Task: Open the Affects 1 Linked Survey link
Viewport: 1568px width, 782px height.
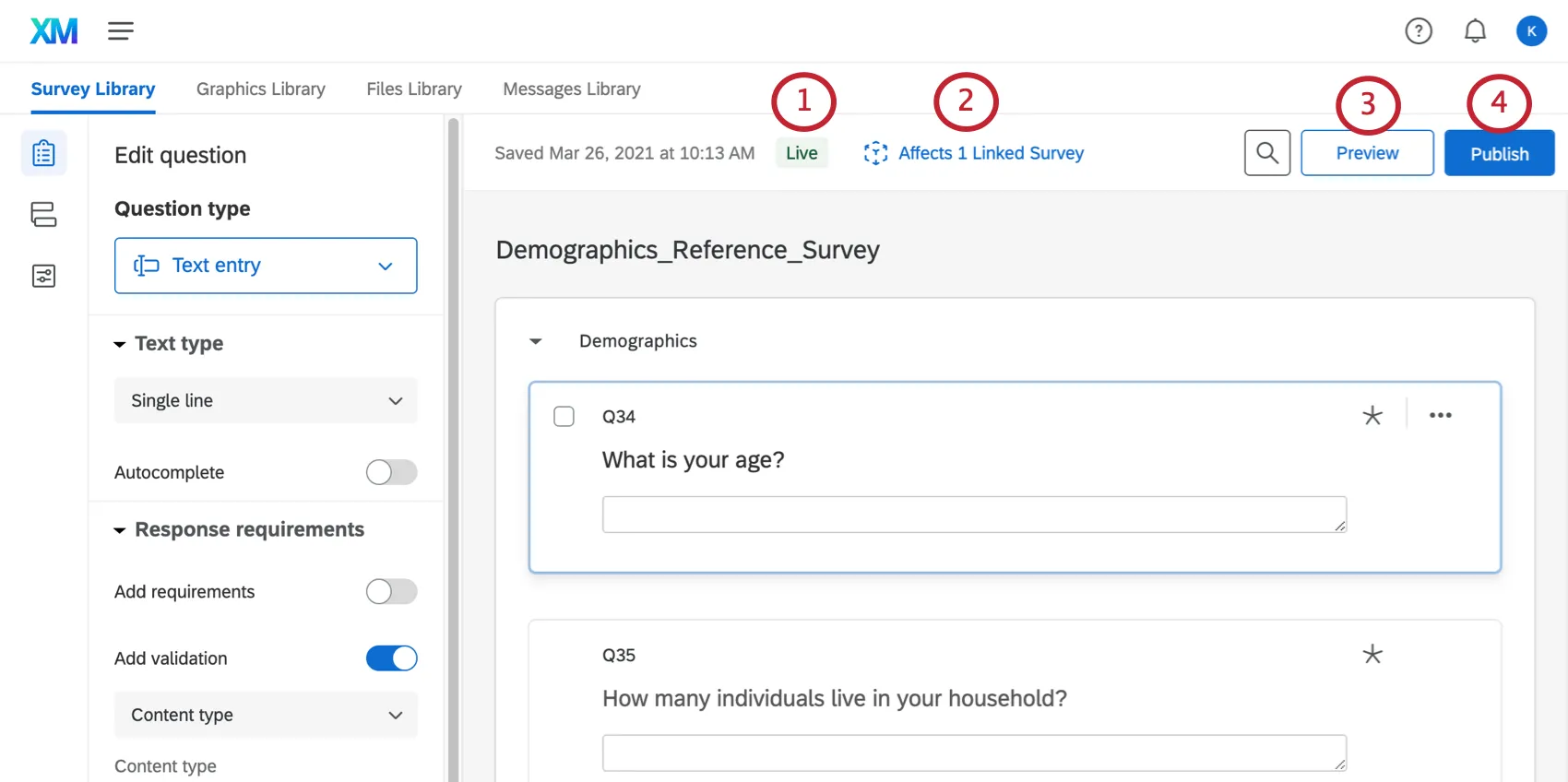Action: click(x=990, y=153)
